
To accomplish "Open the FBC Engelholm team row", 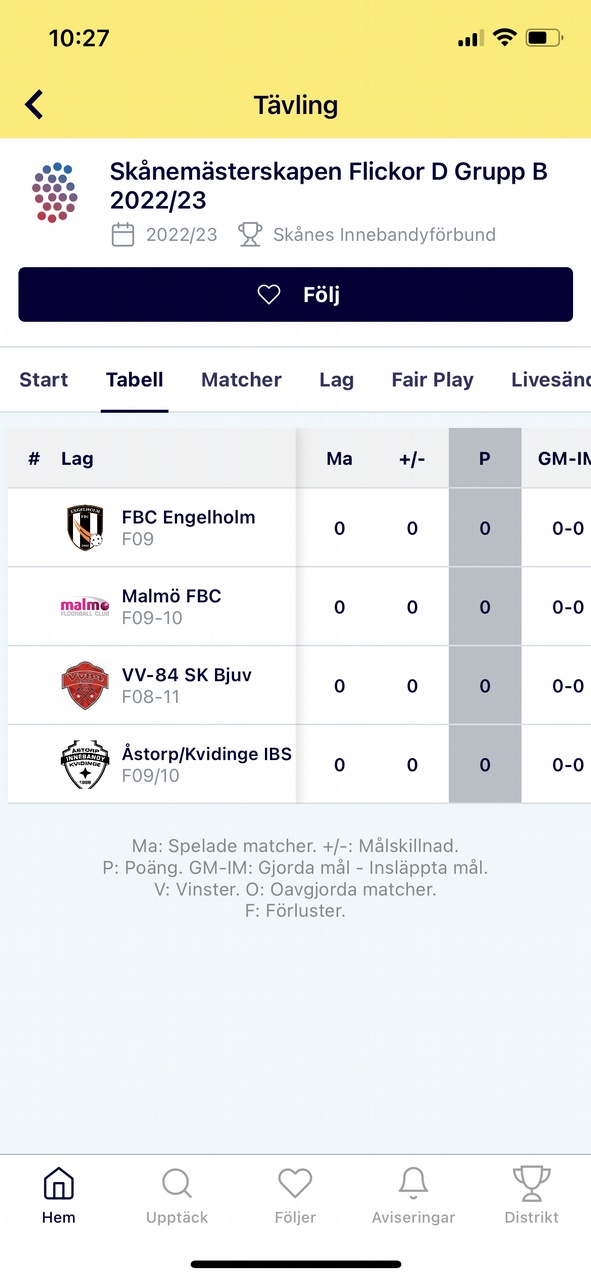I will 295,527.
